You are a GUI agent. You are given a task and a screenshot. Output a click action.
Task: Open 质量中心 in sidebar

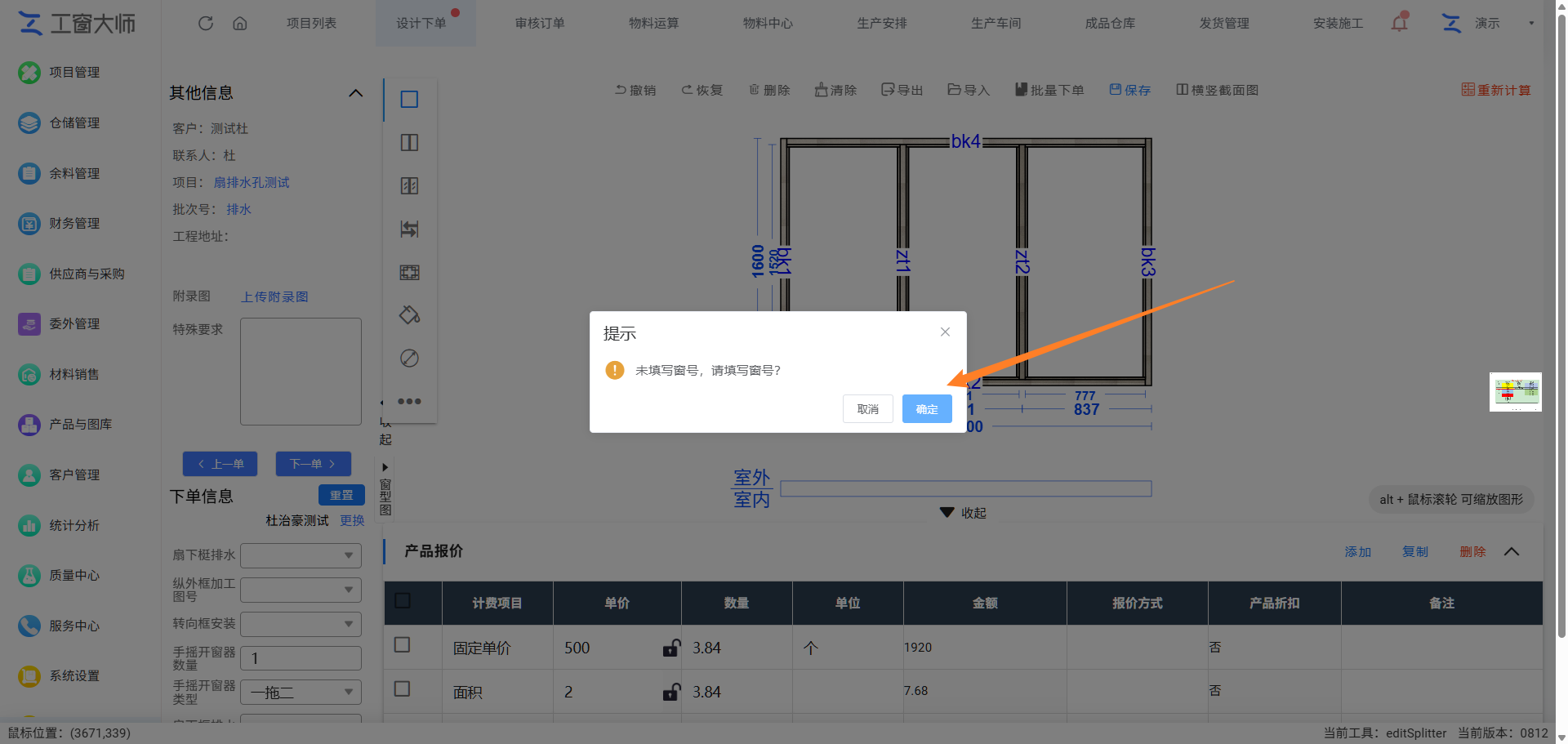coord(59,576)
